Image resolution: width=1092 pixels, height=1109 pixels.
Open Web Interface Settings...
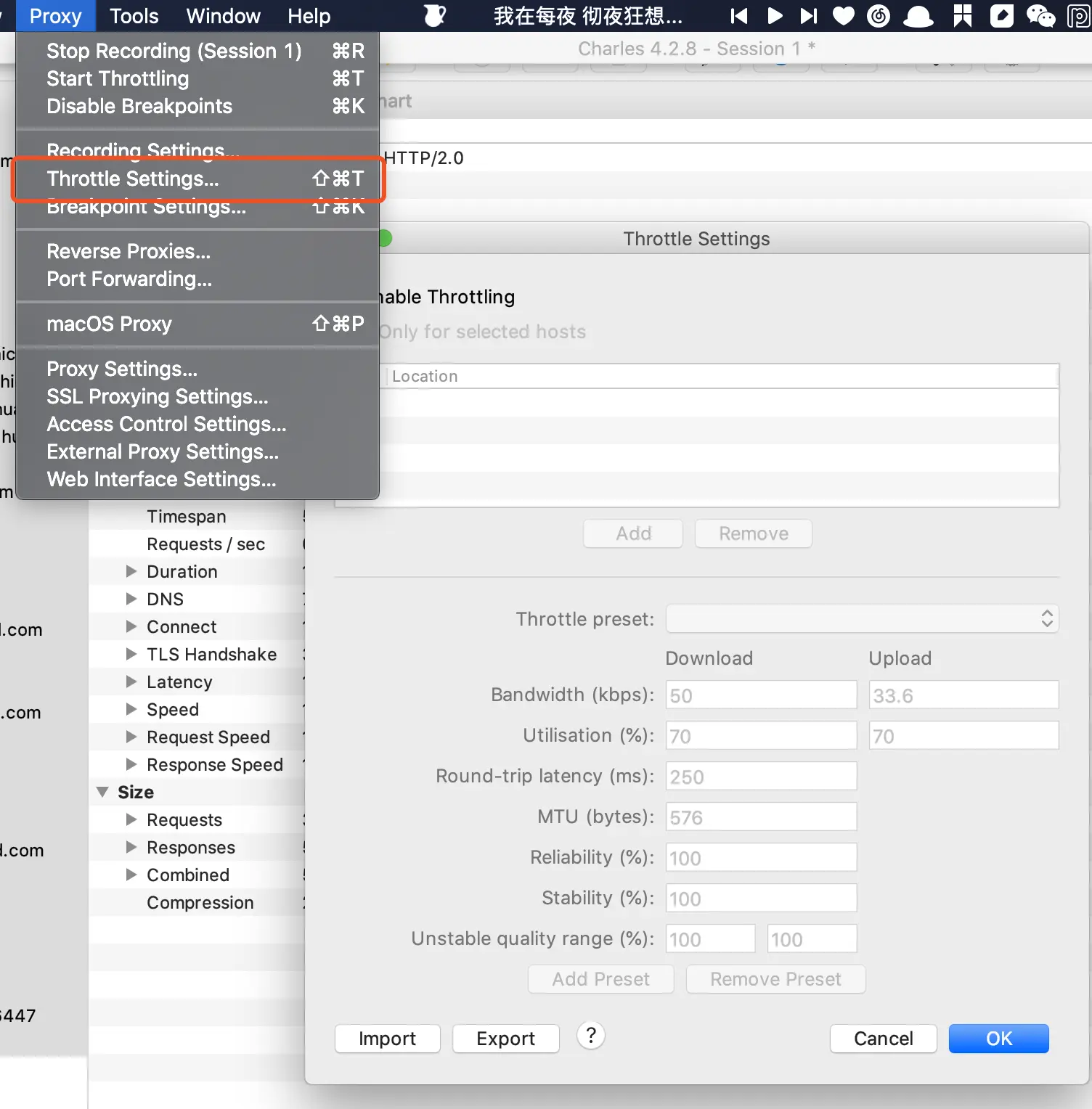[197, 479]
